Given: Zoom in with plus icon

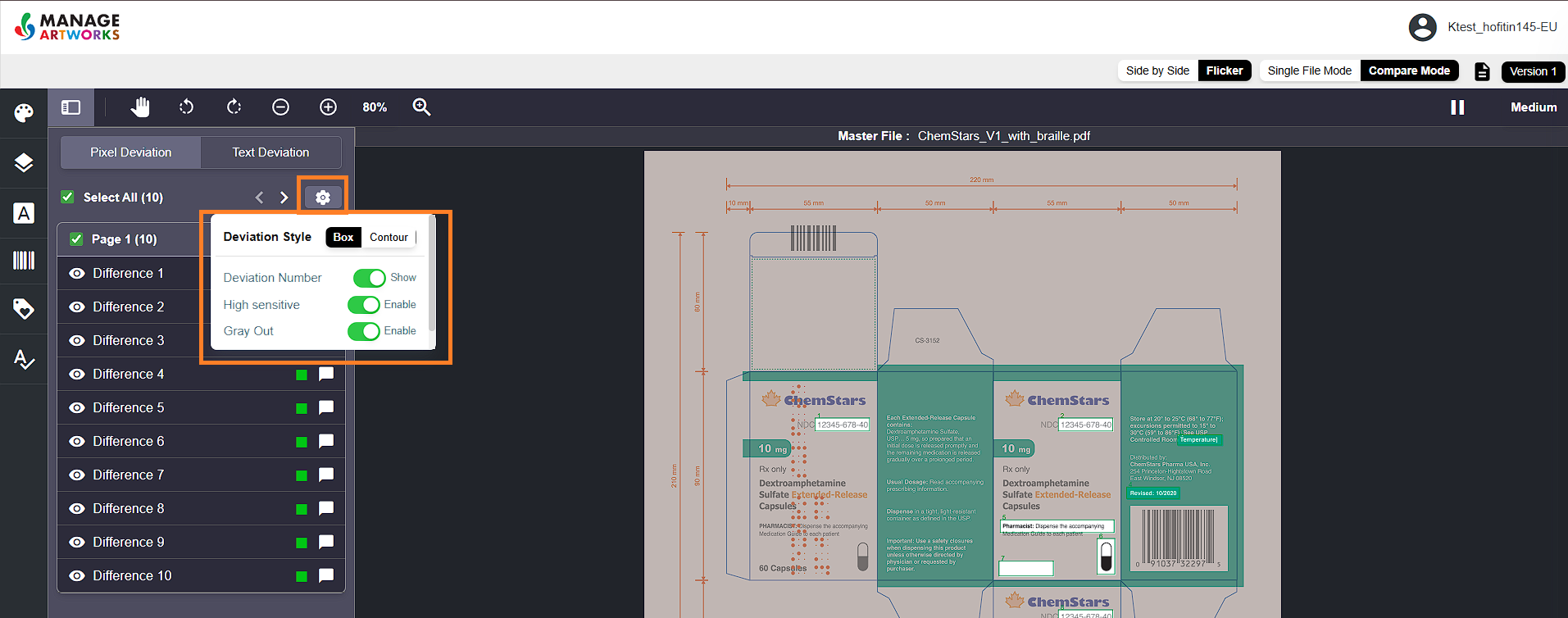Looking at the screenshot, I should (x=328, y=107).
